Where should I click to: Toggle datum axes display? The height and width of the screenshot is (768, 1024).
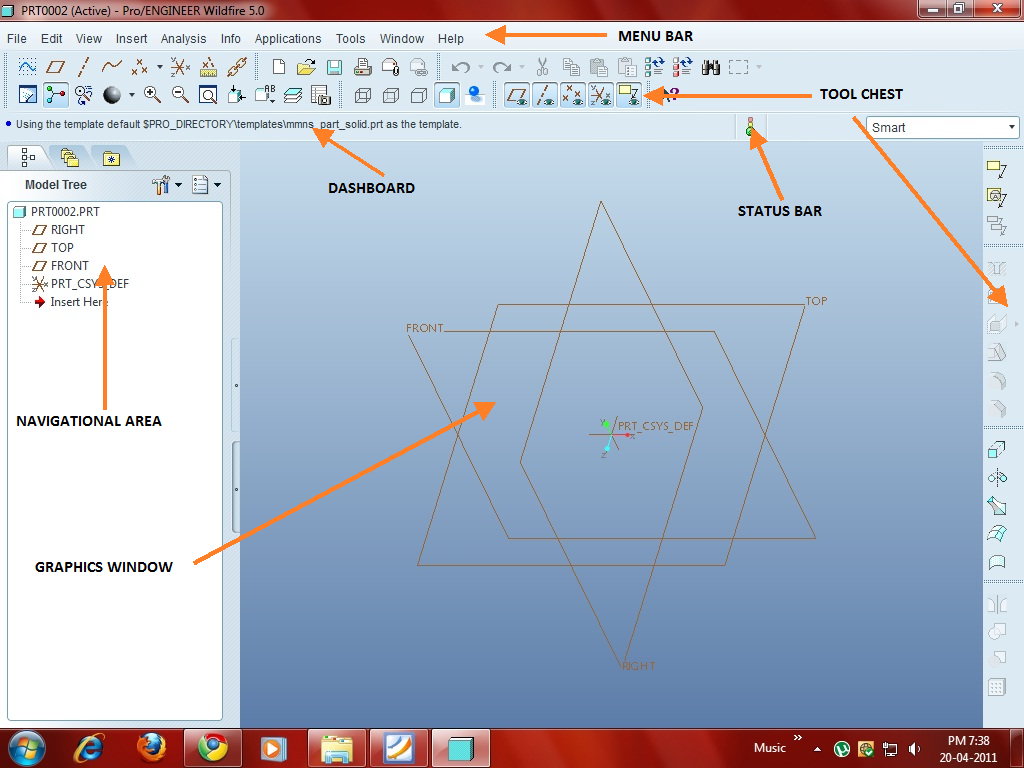545,95
